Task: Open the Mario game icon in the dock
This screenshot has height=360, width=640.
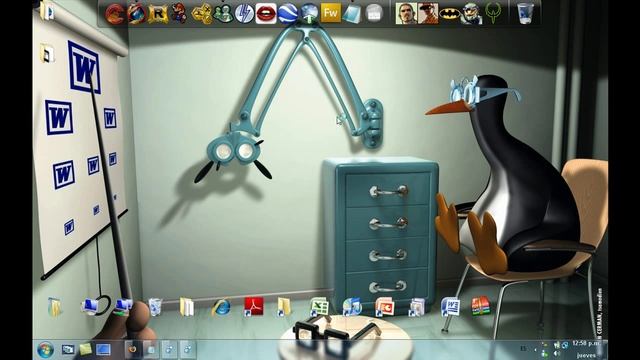Action: (x=179, y=13)
